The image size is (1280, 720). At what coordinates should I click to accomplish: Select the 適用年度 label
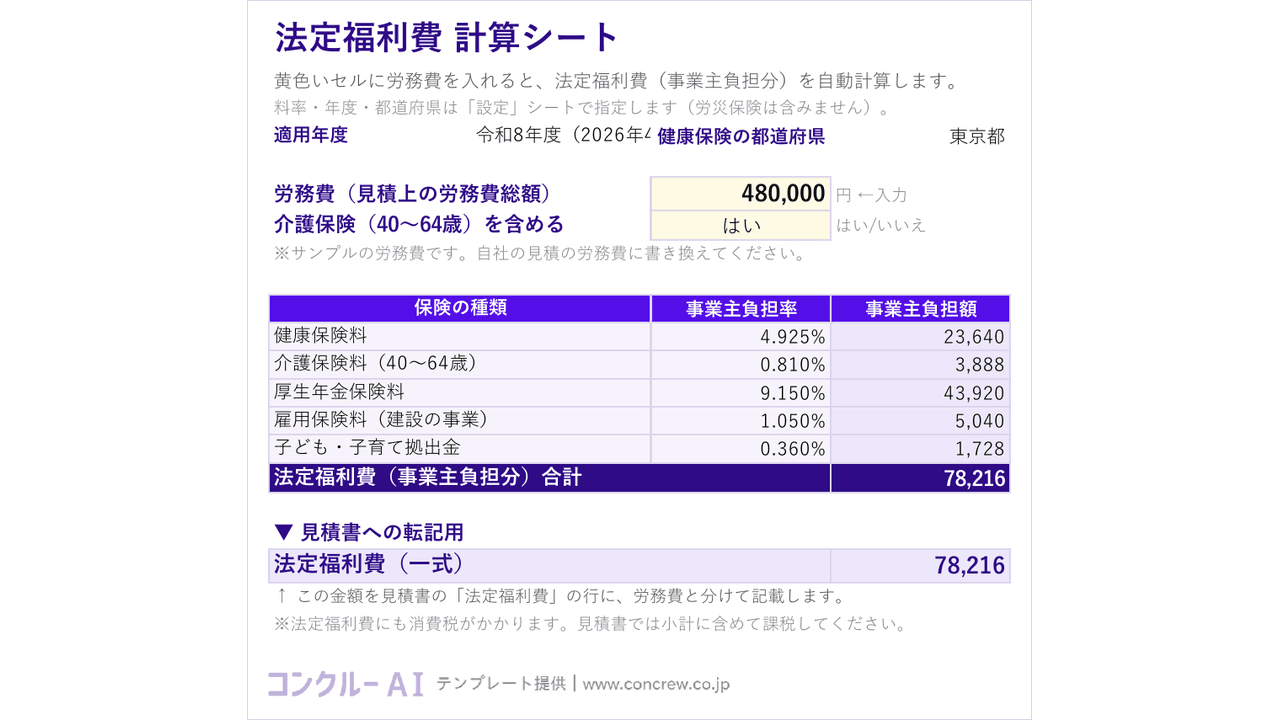pos(311,135)
